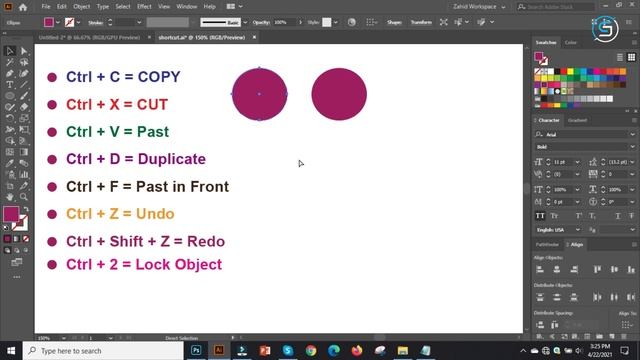
Task: Select the Direct Selection tool (white arrow)
Action: click(x=24, y=51)
